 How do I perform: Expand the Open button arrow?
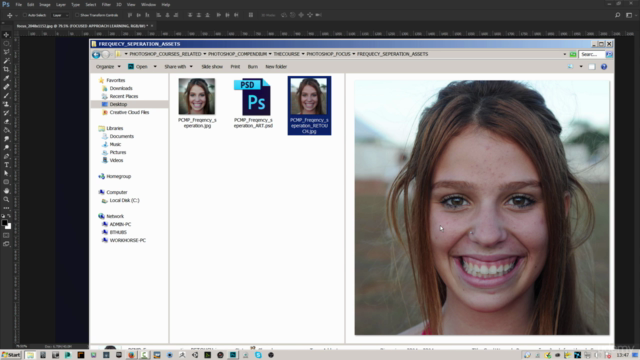[x=155, y=67]
